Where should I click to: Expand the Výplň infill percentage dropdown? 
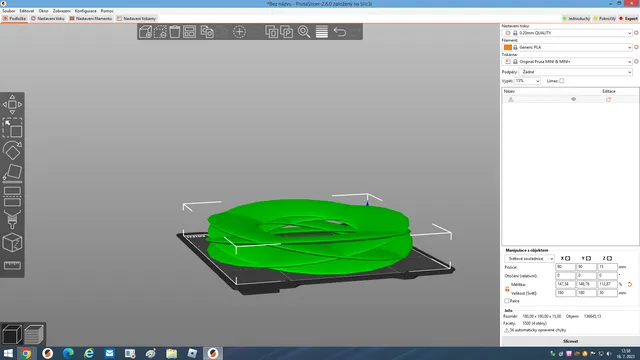[527, 81]
